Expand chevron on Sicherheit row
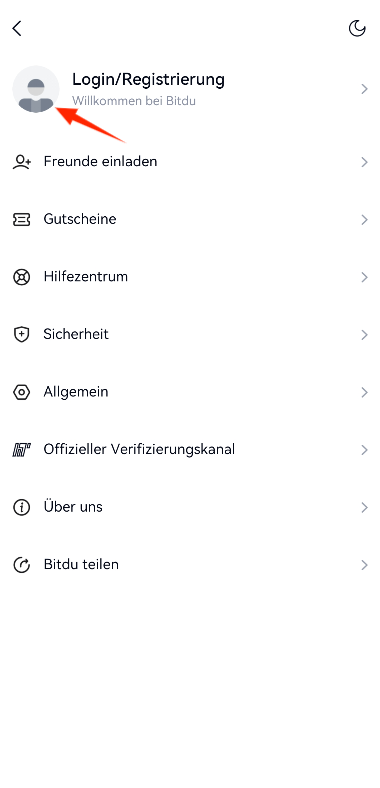This screenshot has height=788, width=380. click(x=364, y=335)
